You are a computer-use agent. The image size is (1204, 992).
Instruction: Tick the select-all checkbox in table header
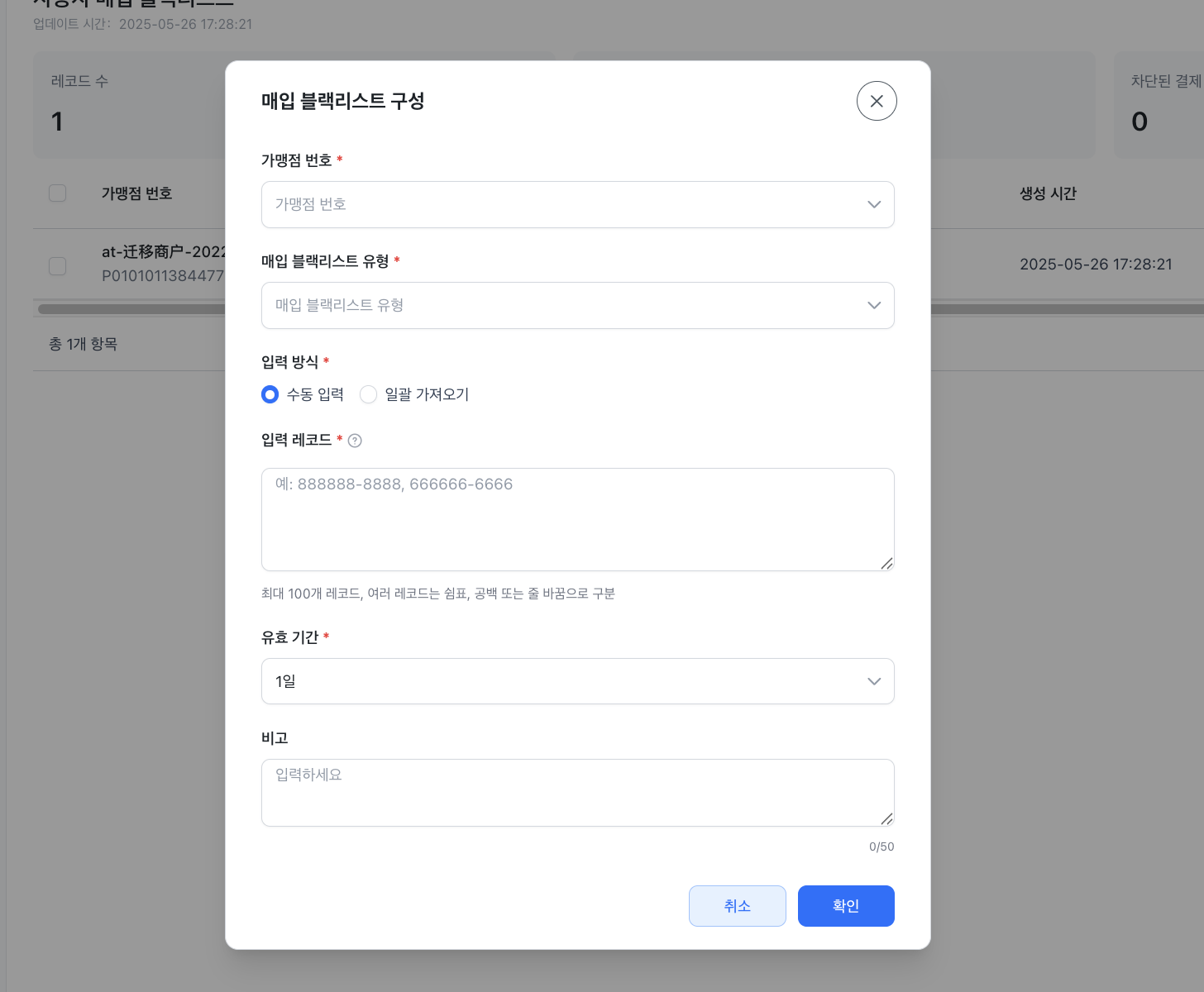(57, 193)
